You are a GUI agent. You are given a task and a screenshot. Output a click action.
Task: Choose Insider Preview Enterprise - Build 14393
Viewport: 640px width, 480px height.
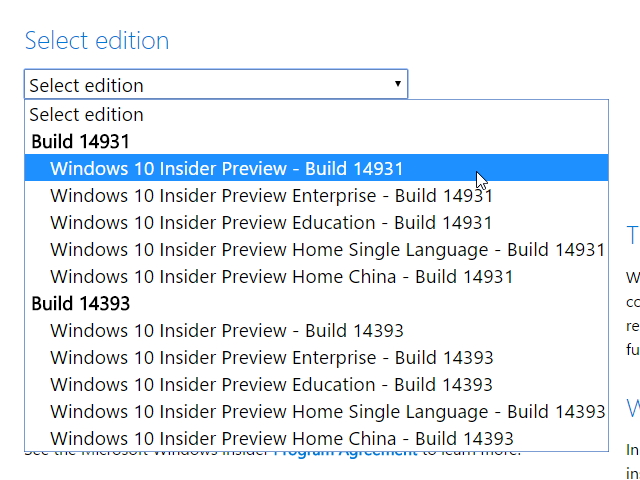[271, 357]
